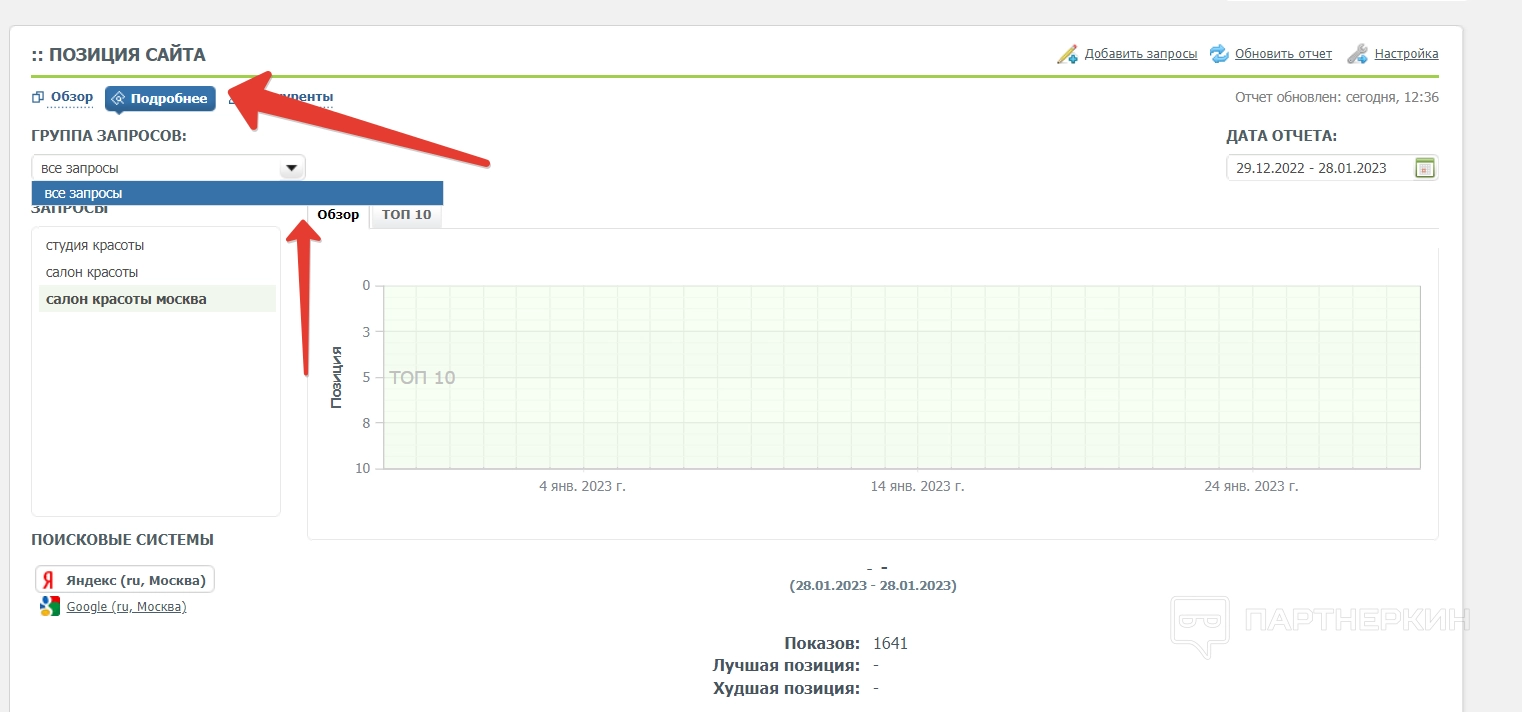Viewport: 1522px width, 712px height.
Task: Click the Yandex logo icon
Action: click(48, 580)
